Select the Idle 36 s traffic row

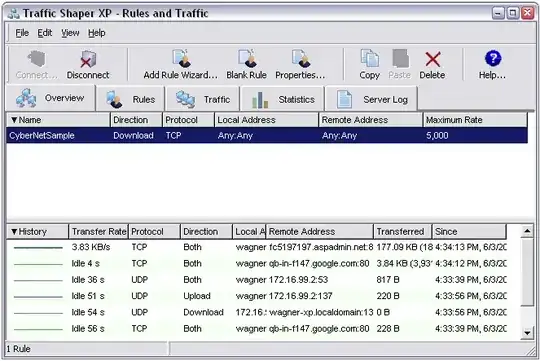coord(257,280)
